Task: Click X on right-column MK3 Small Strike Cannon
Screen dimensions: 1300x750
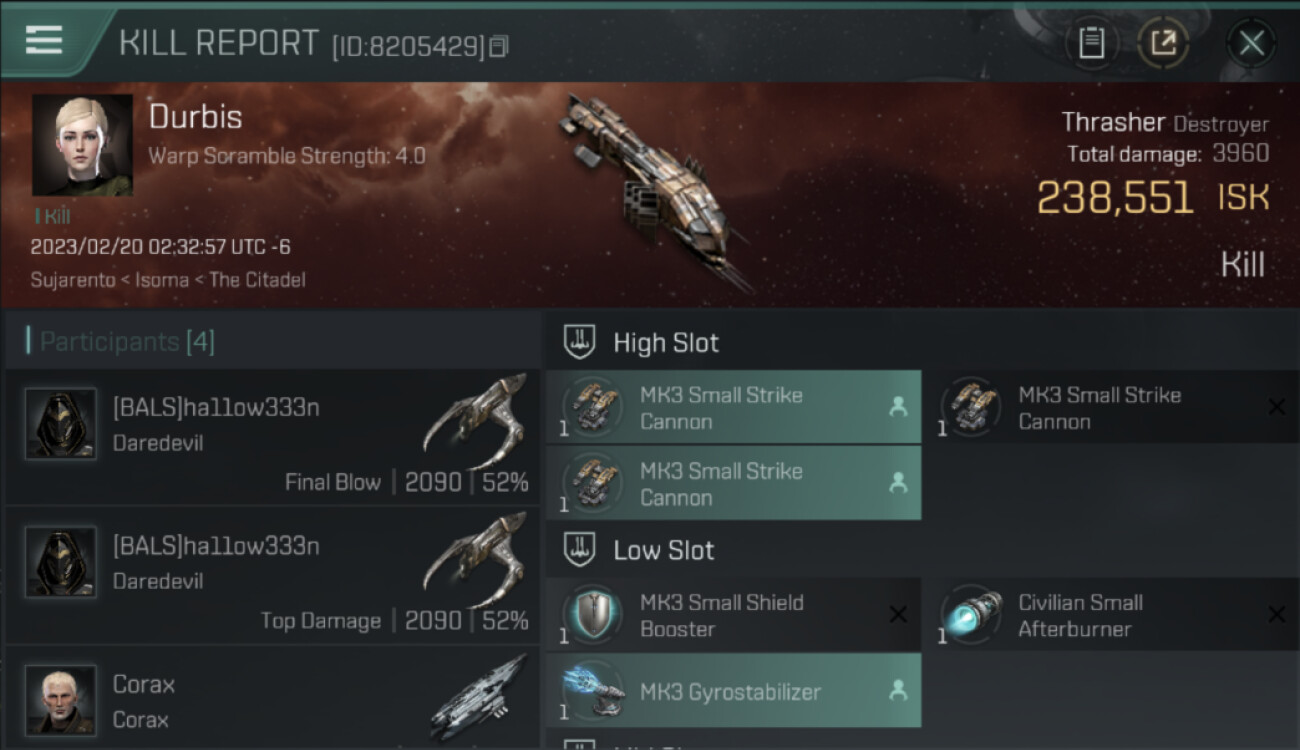Action: (x=1276, y=406)
